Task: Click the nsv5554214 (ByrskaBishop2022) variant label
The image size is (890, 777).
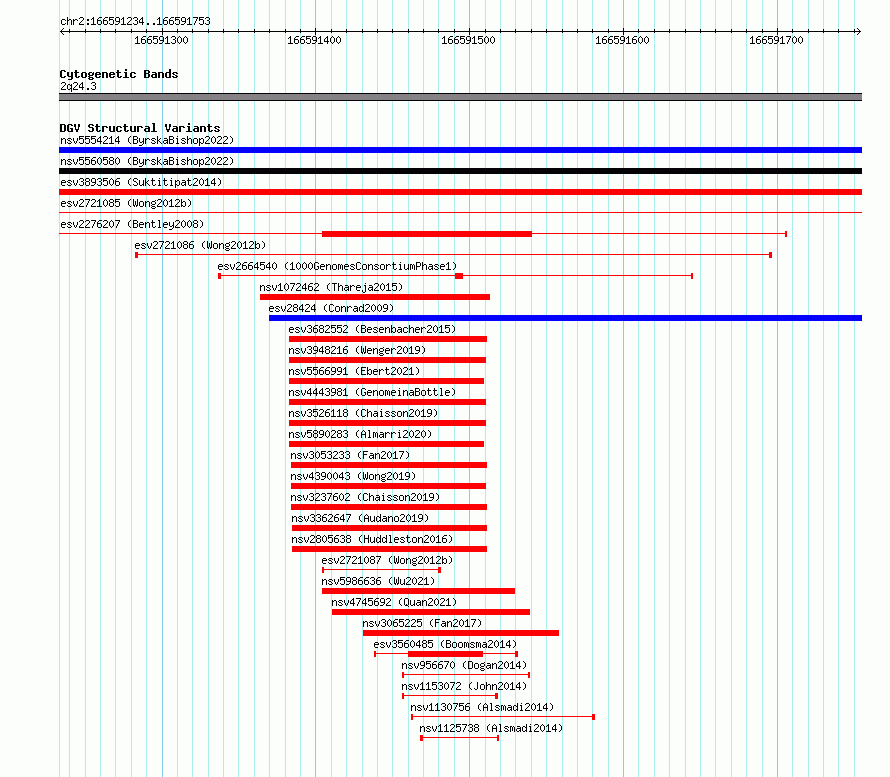Action: [x=147, y=140]
